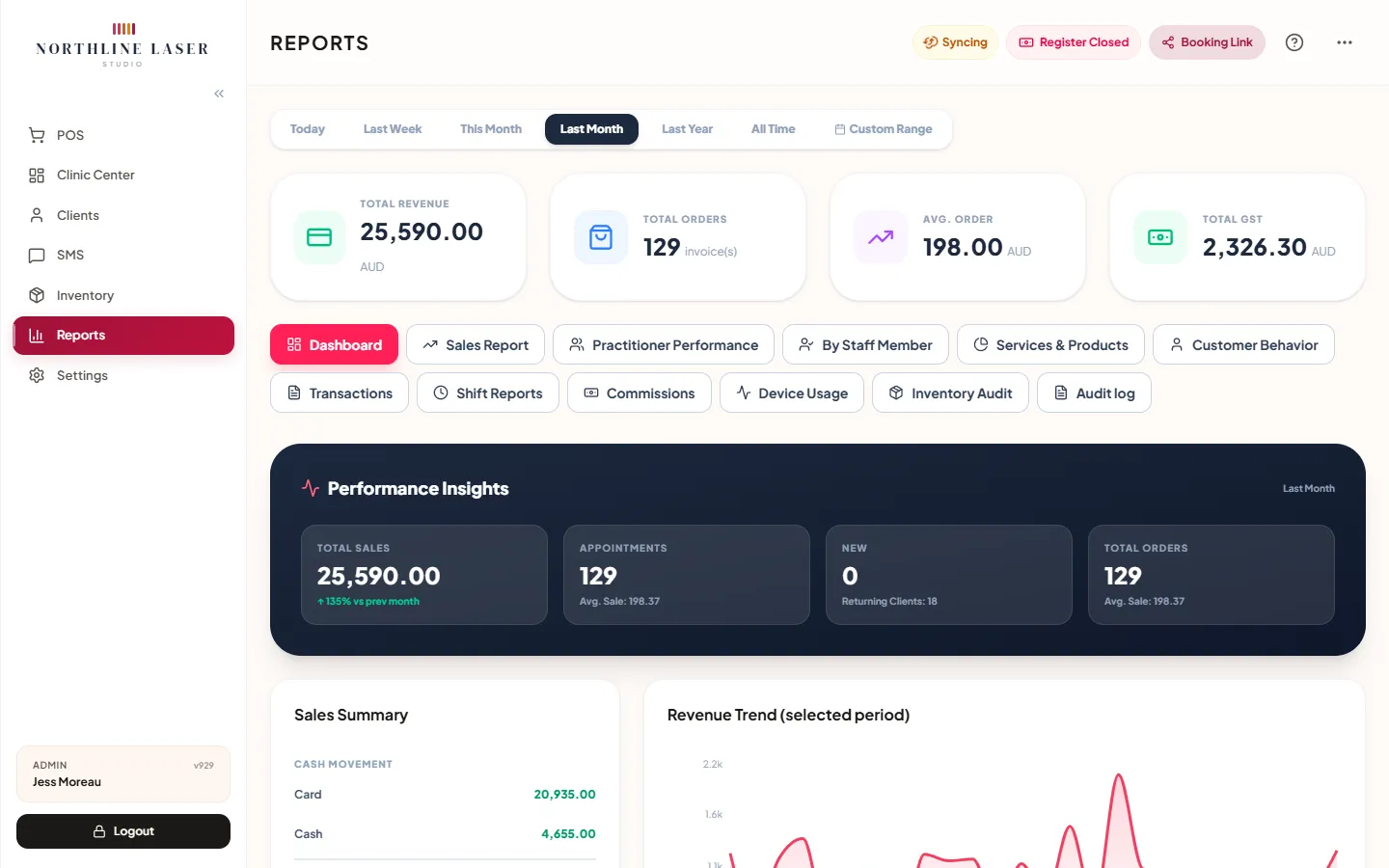Go to POS in the sidebar

coord(123,135)
